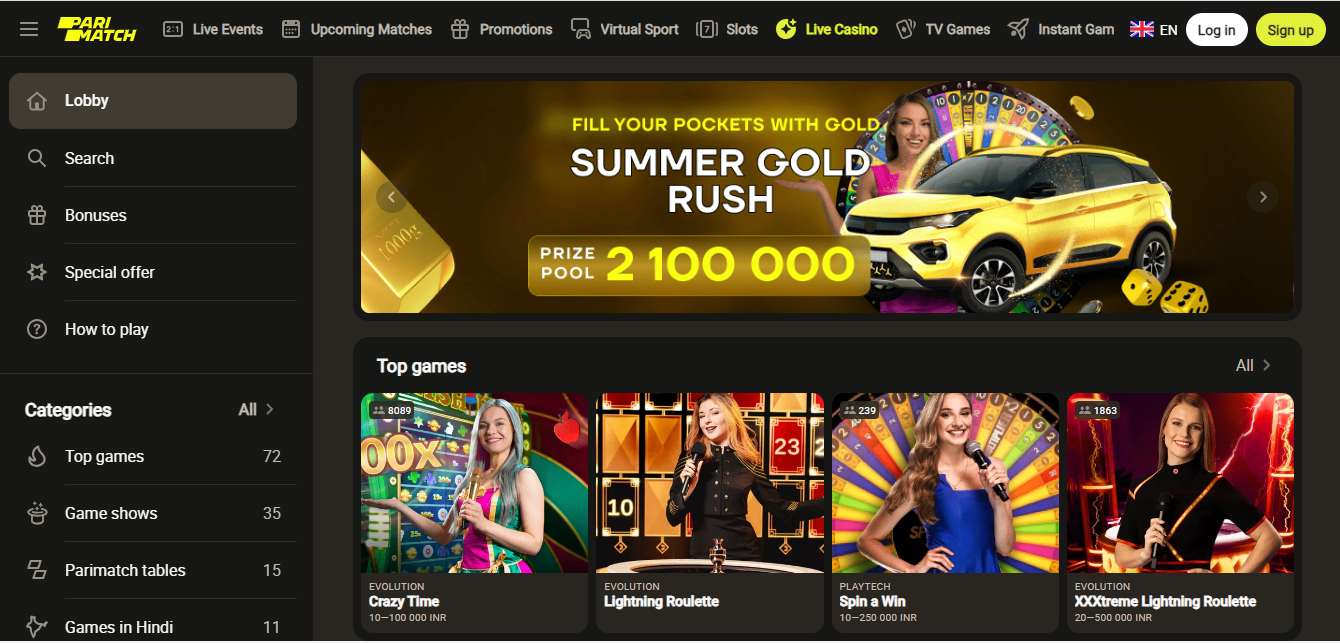Go to next banner slide arrow
This screenshot has width=1340, height=643.
1263,197
